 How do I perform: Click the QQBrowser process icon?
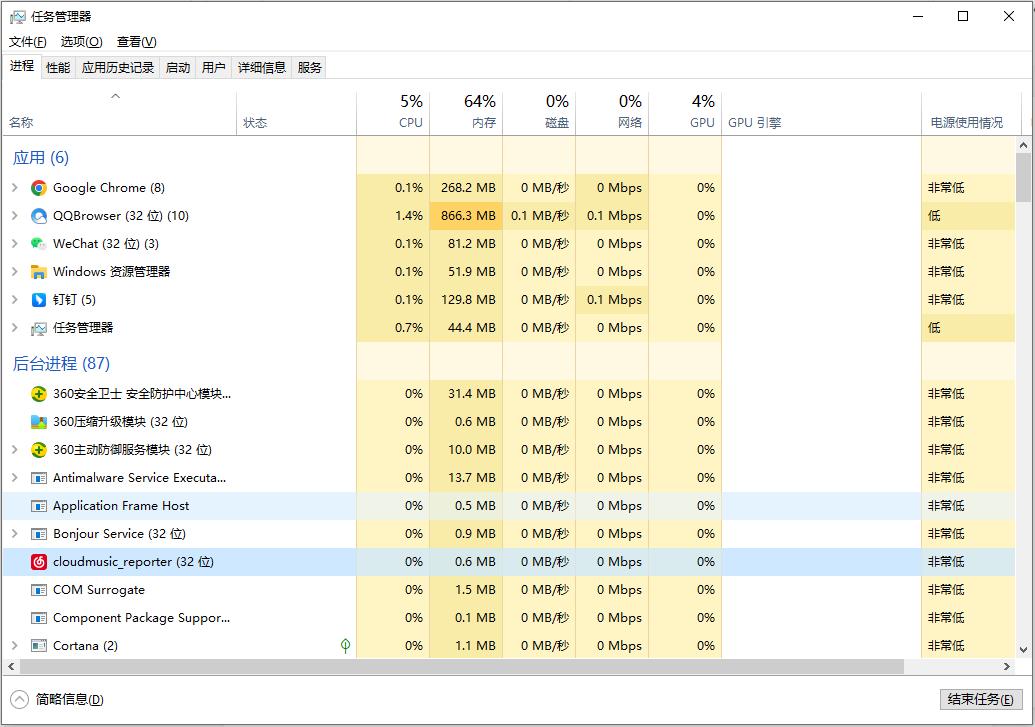[x=39, y=216]
